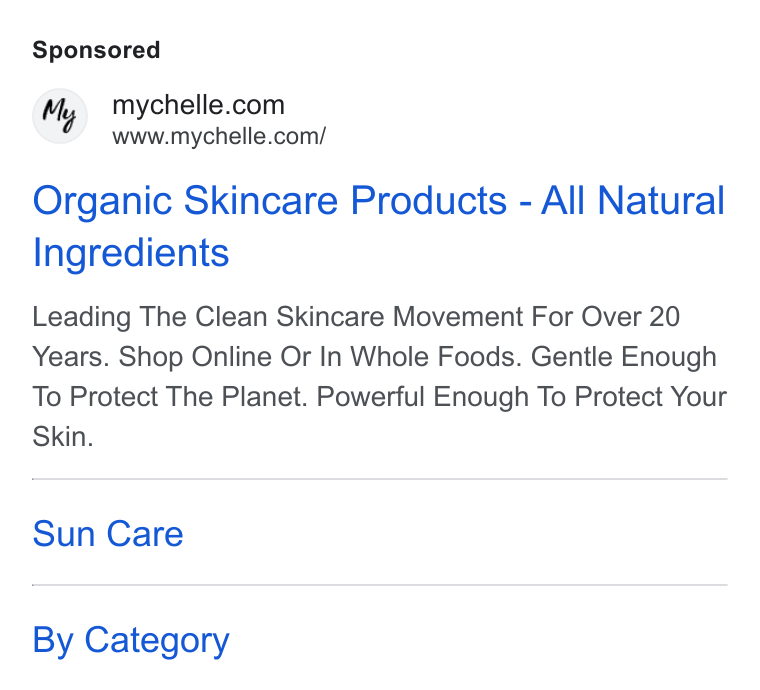This screenshot has width=760, height=690.
Task: Click All Natural in the blue headline
Action: pos(633,201)
